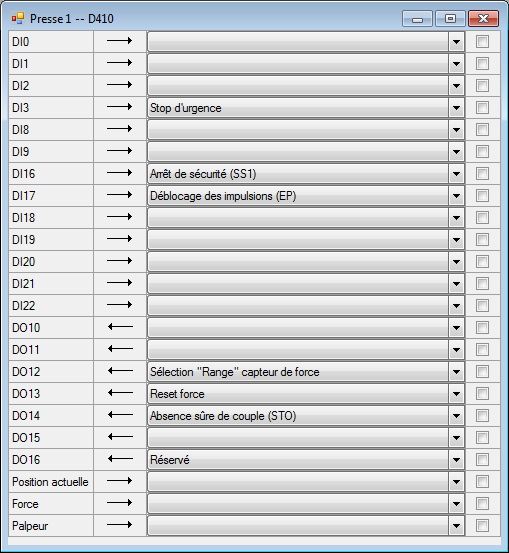This screenshot has width=509, height=553.
Task: Select the Reset force combo box
Action: pos(305,394)
